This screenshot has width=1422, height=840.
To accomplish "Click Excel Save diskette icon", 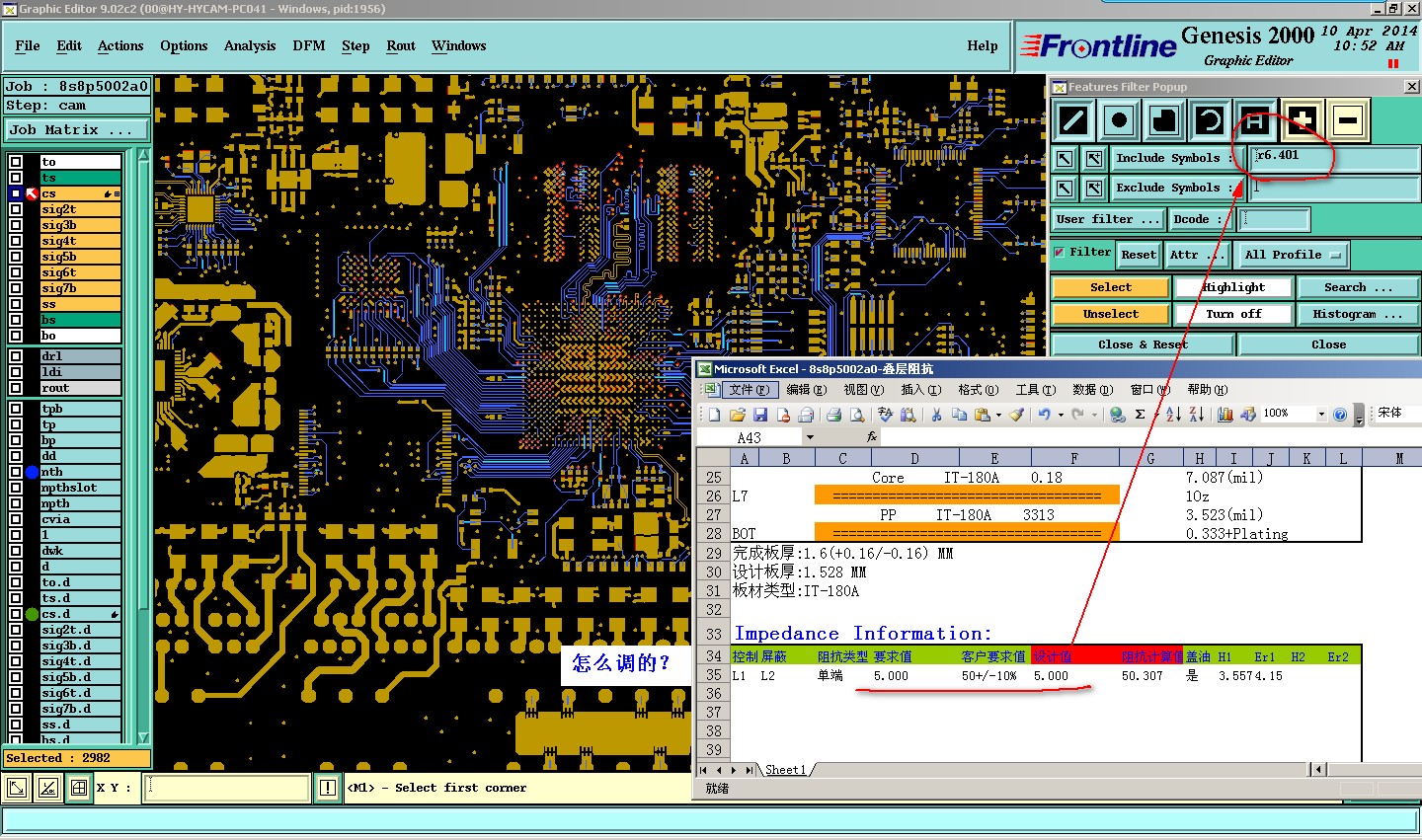I will pyautogui.click(x=760, y=415).
